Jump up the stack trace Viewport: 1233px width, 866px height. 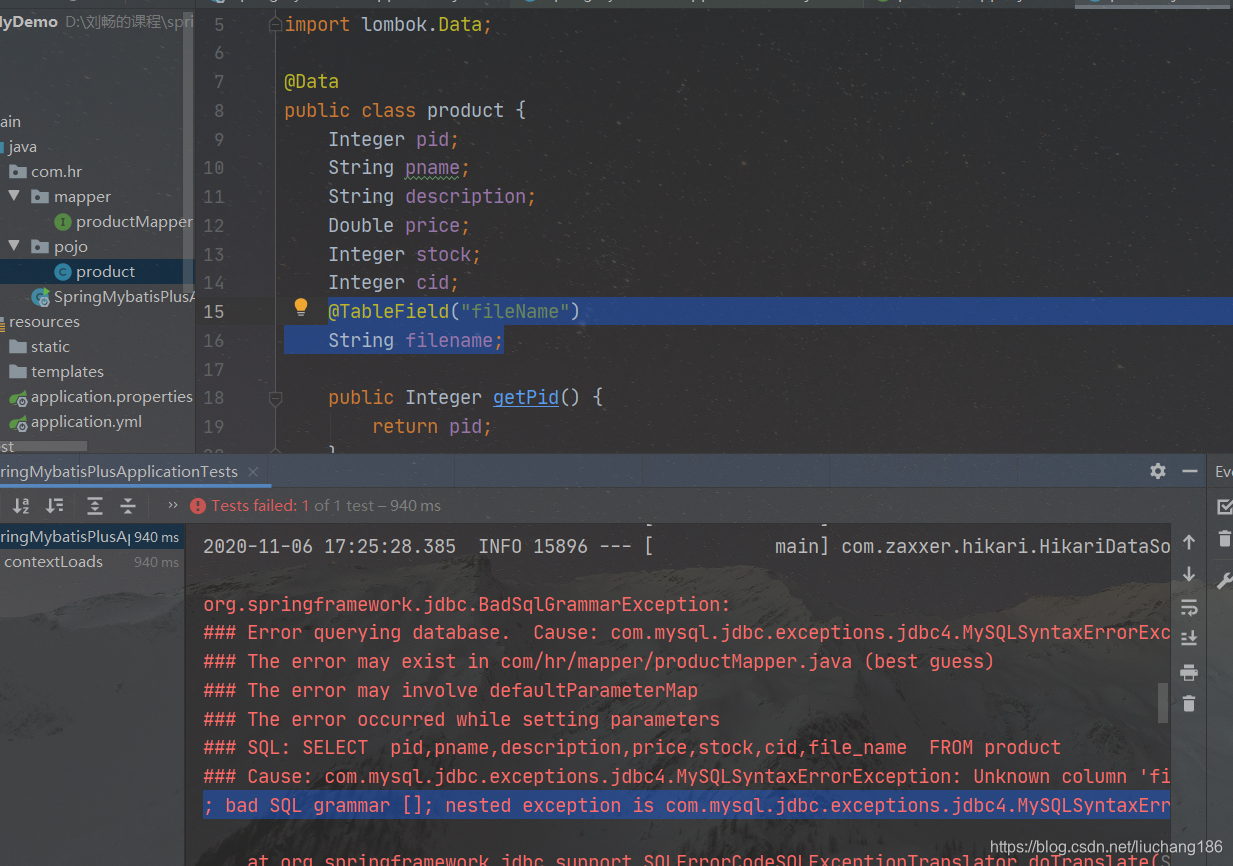pyautogui.click(x=1189, y=541)
